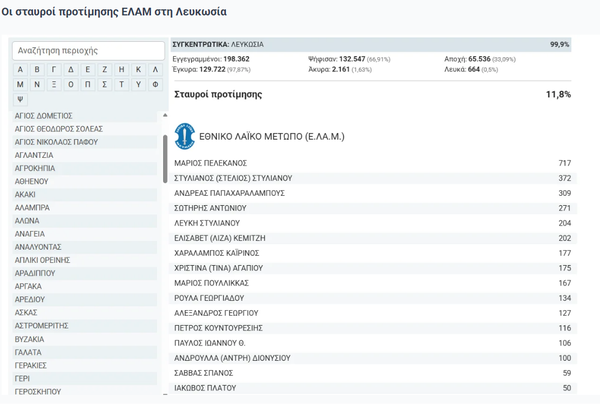
Task: Click candidate ΜΑΡΙΟΣ ΠΟΥΛΛΙΚΚΑΣ
Action: [x=211, y=283]
